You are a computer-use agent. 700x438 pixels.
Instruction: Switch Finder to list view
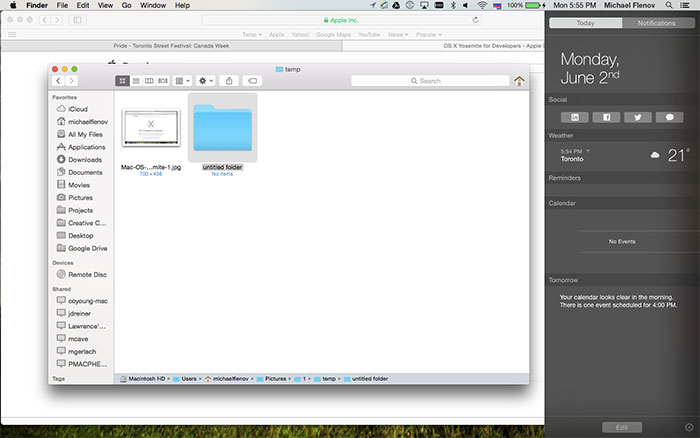pyautogui.click(x=136, y=80)
